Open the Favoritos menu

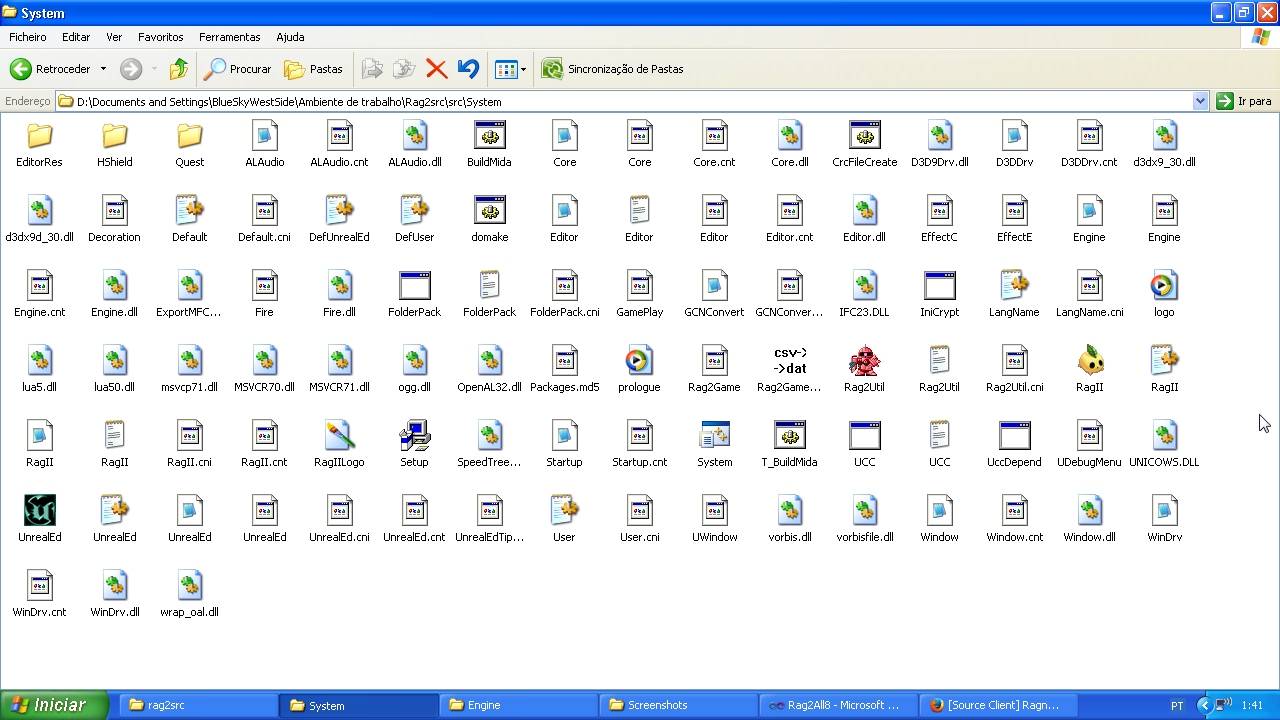tap(161, 37)
